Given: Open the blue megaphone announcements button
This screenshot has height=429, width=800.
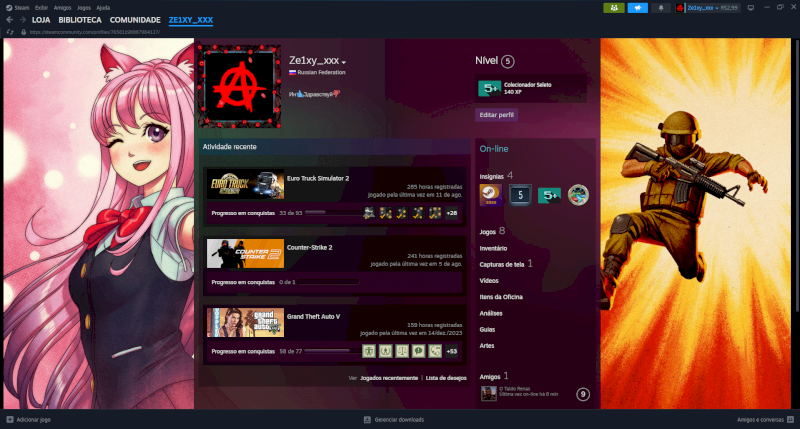Looking at the screenshot, I should 637,8.
